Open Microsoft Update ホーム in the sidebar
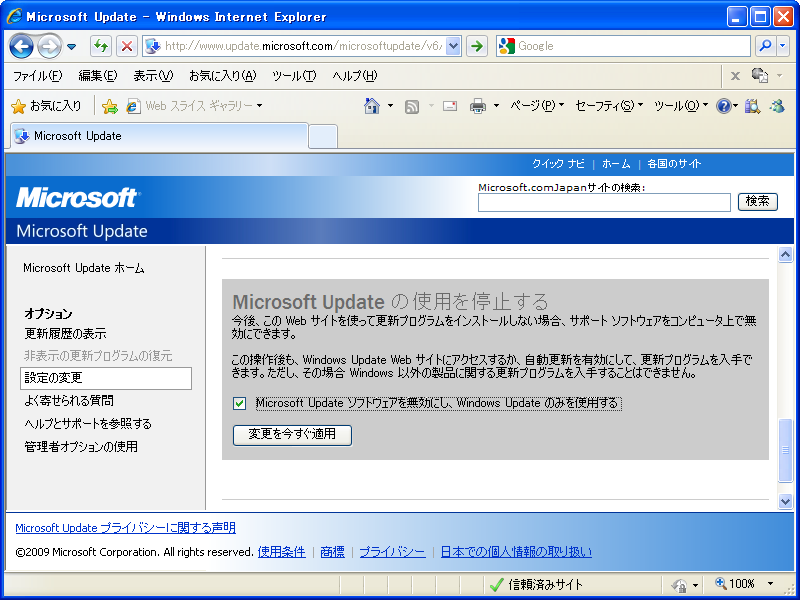Image resolution: width=800 pixels, height=600 pixels. [x=84, y=268]
